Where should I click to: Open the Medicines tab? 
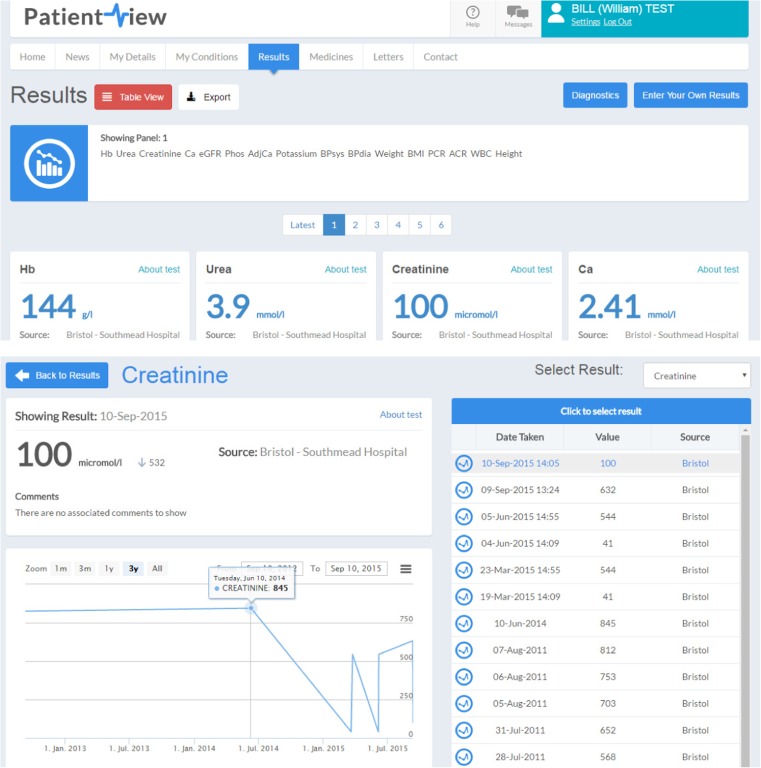pos(330,57)
